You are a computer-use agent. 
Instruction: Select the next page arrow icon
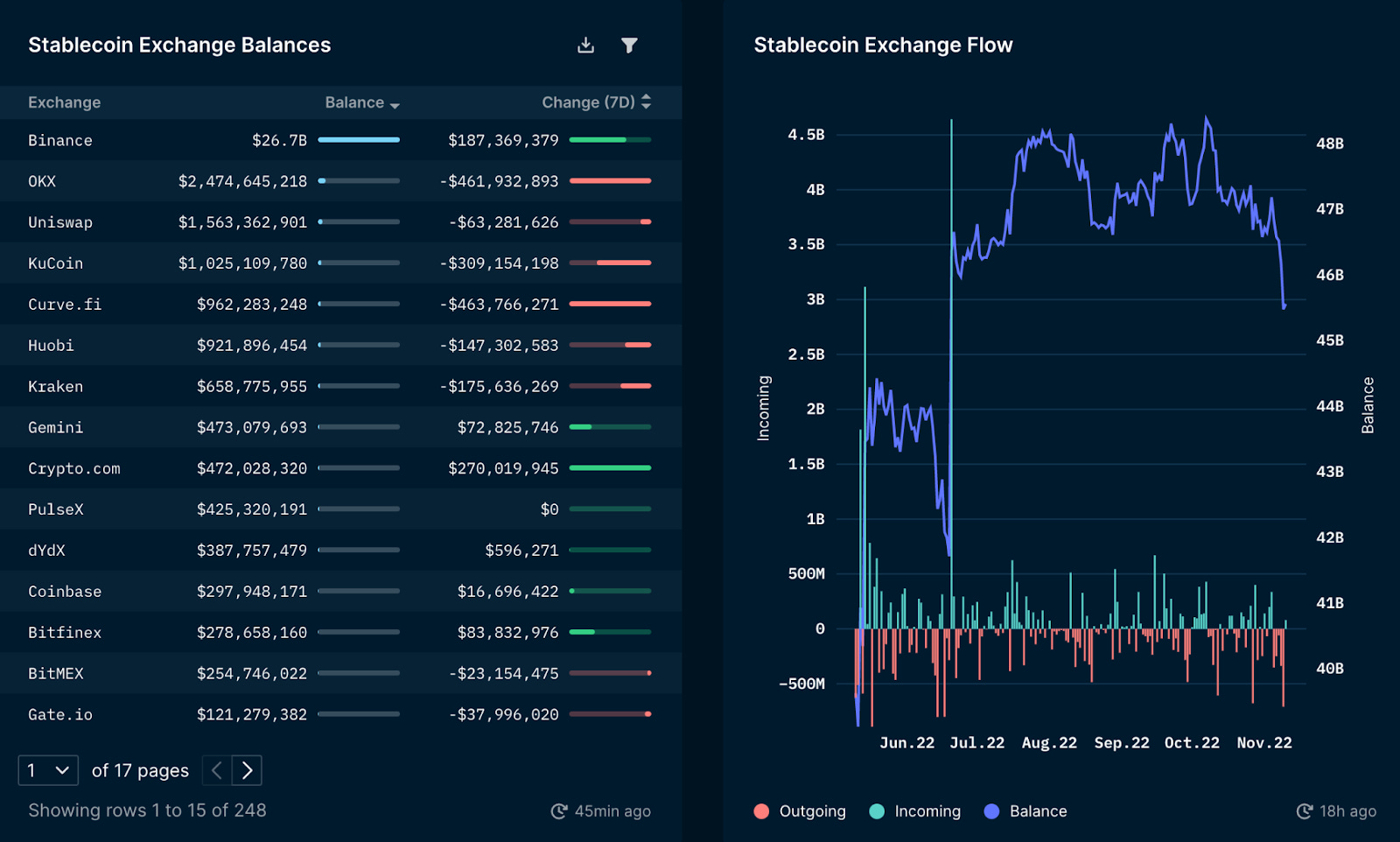[x=248, y=770]
